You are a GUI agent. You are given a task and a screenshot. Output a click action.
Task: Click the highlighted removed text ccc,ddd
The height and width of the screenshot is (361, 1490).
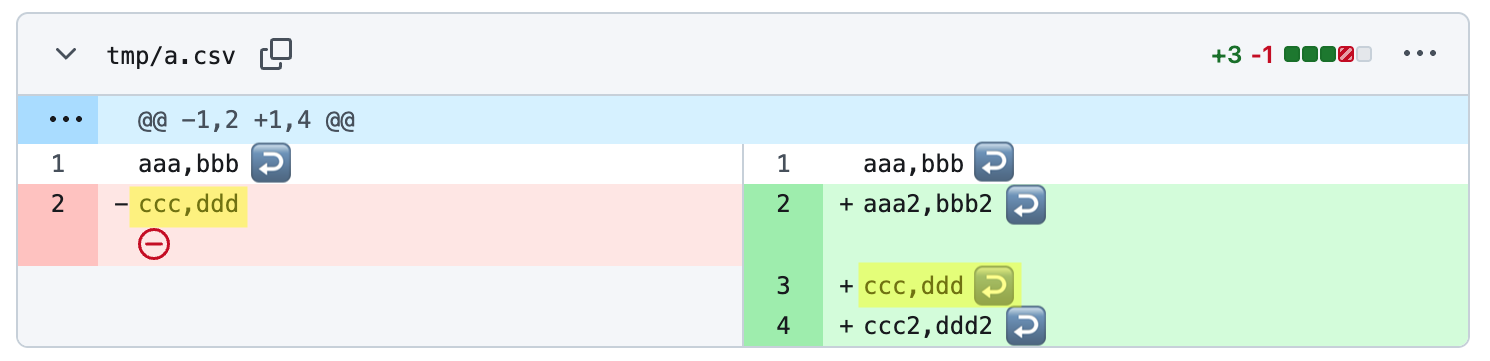pos(189,205)
